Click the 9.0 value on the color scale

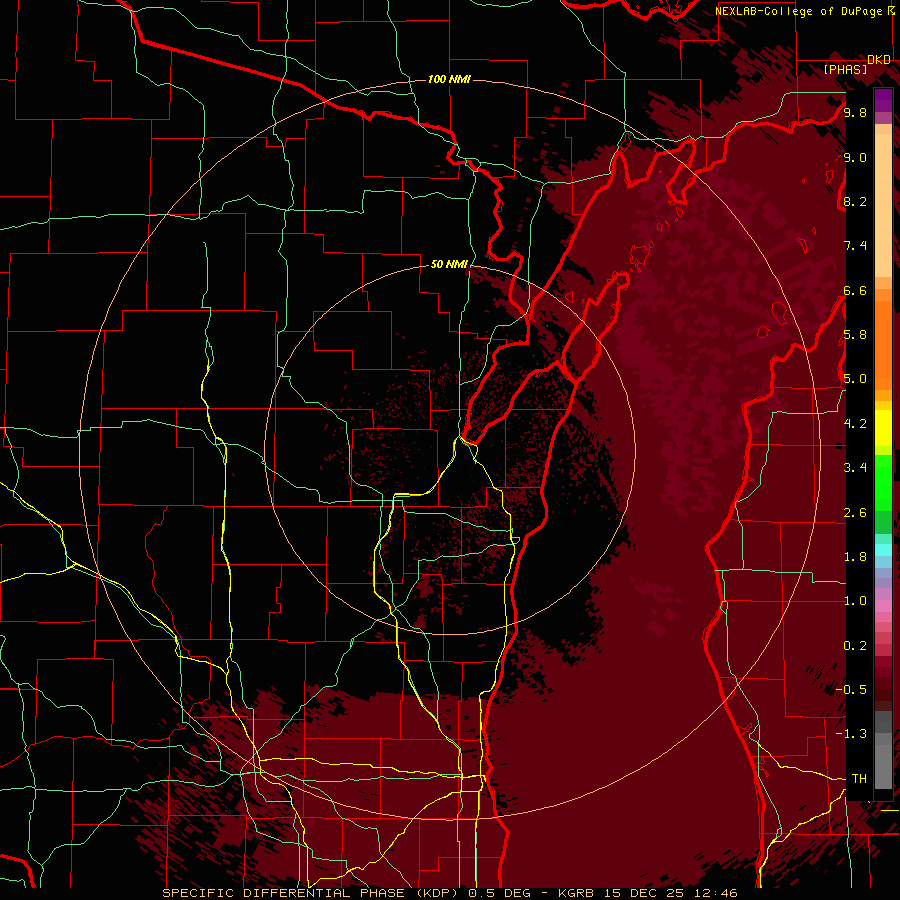coord(855,157)
